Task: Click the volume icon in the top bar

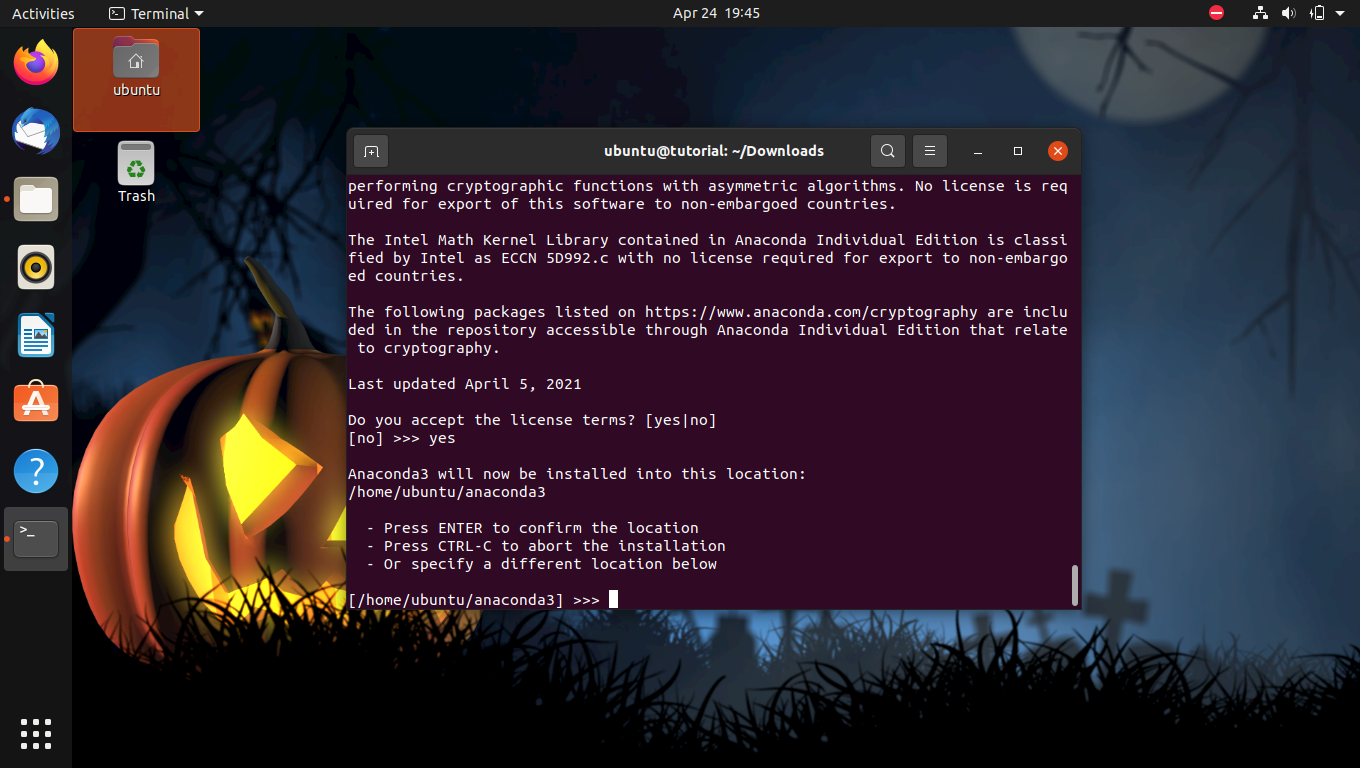Action: [1289, 13]
